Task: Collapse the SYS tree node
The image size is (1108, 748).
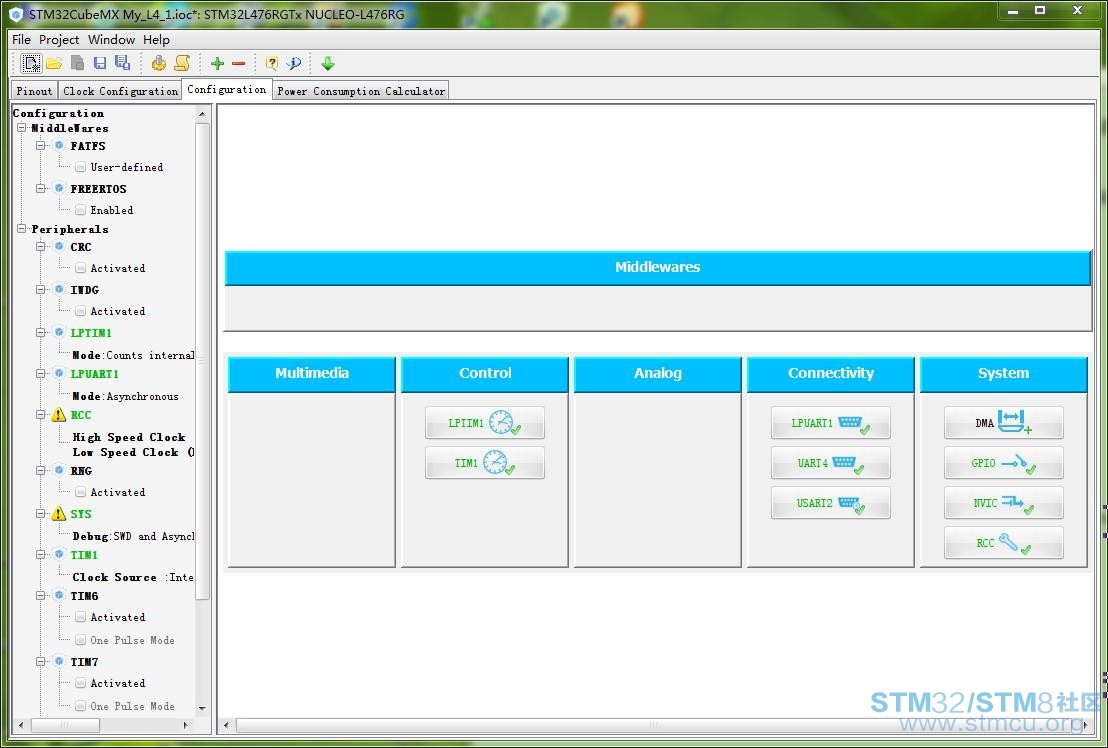Action: tap(41, 513)
